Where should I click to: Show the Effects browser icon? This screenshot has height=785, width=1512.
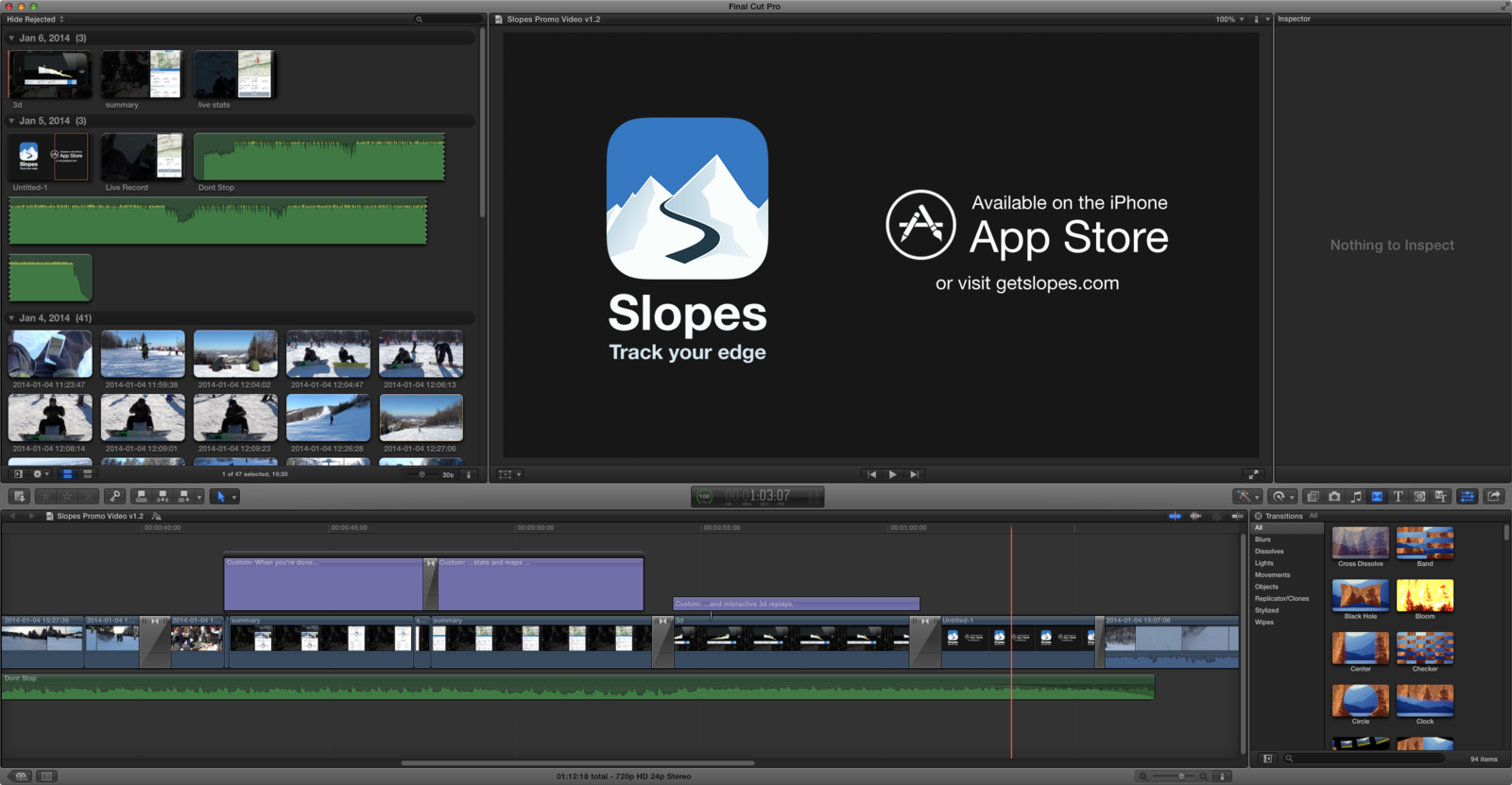click(x=1313, y=496)
